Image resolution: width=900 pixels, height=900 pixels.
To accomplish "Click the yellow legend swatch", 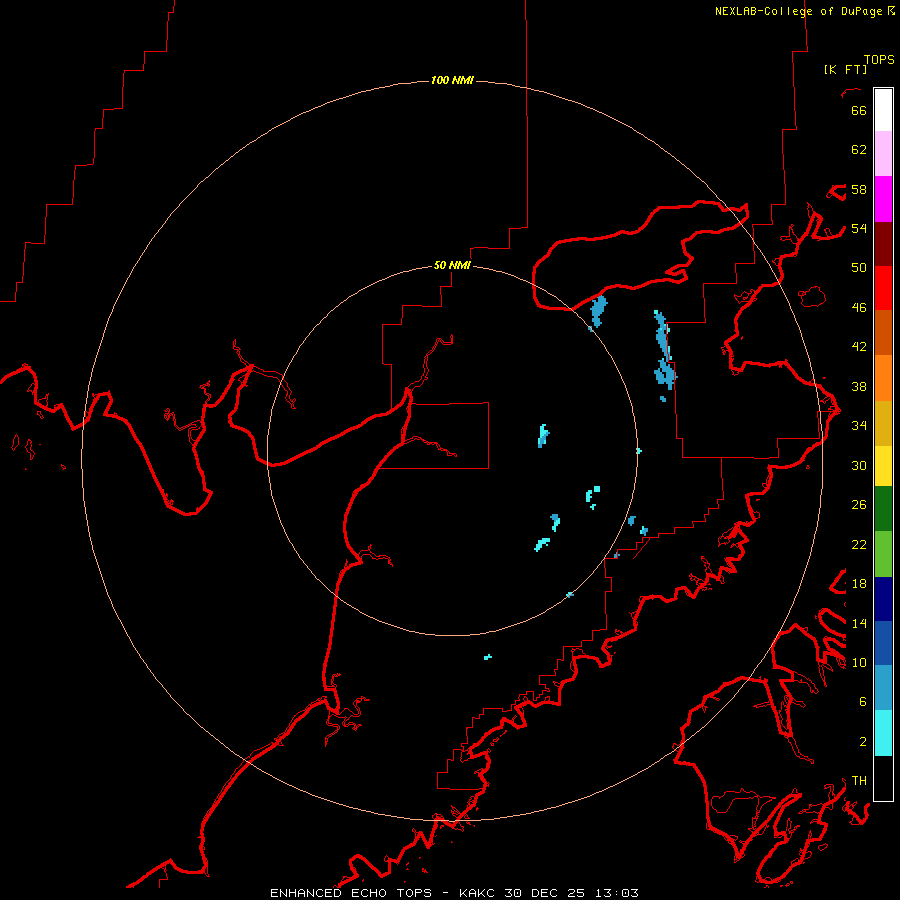I will pyautogui.click(x=883, y=466).
